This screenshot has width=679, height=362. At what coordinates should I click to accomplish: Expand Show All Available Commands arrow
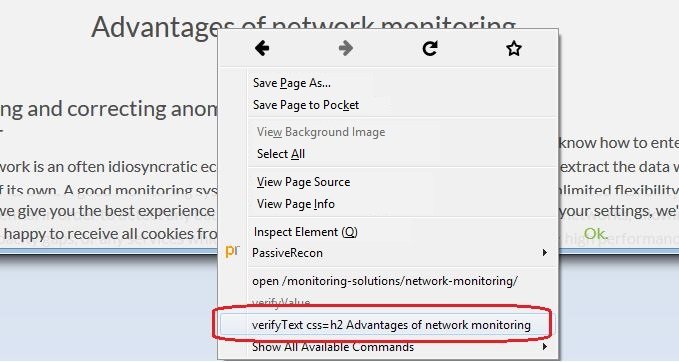click(544, 346)
